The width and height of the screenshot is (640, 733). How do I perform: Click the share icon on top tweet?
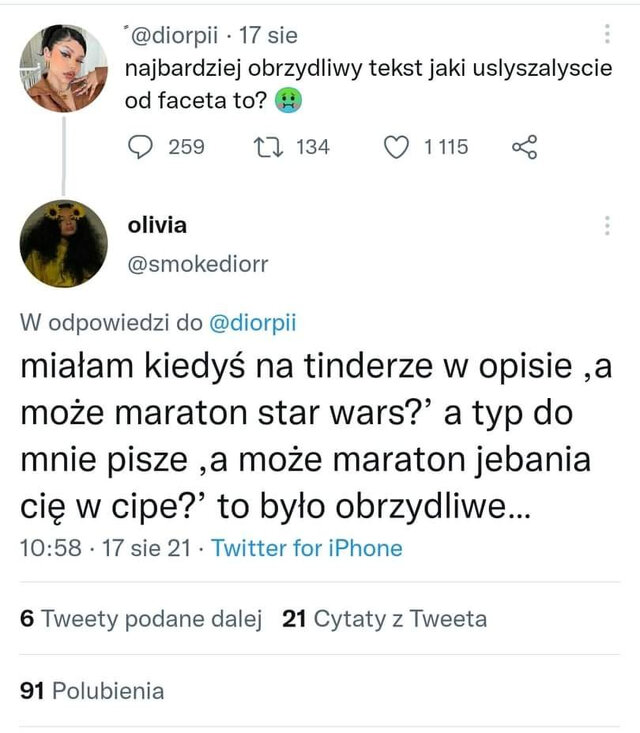[x=524, y=147]
